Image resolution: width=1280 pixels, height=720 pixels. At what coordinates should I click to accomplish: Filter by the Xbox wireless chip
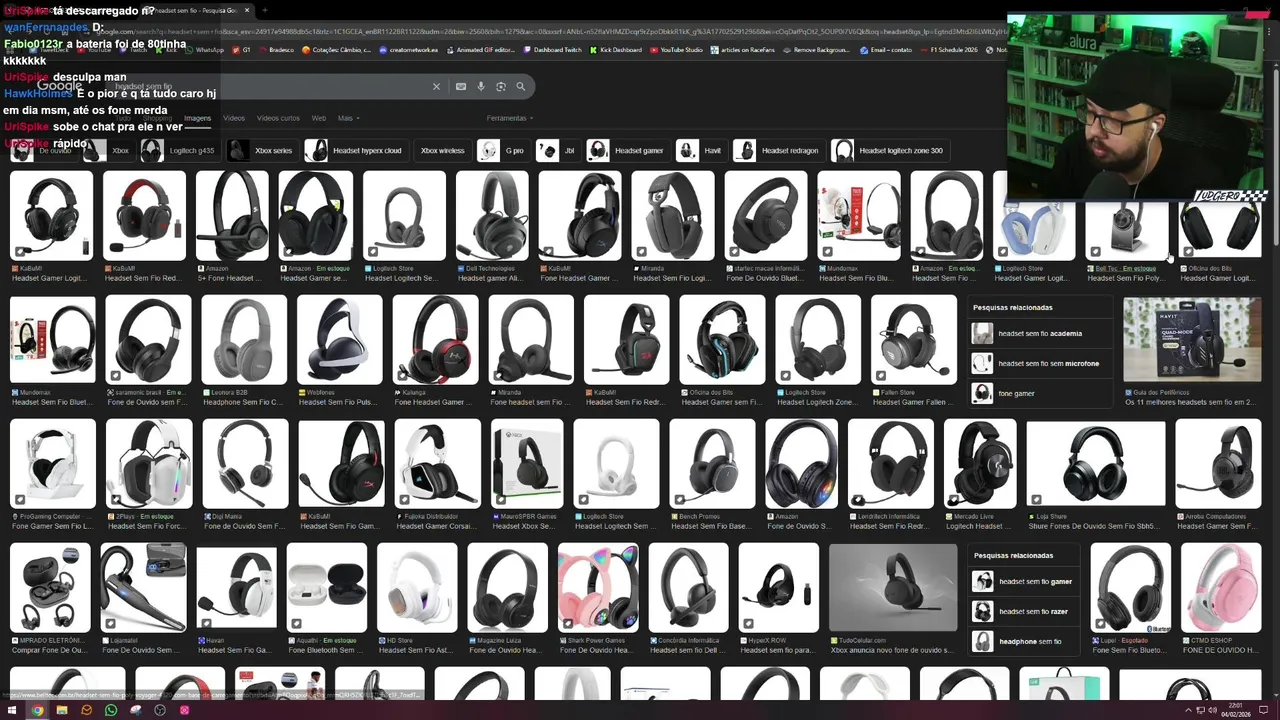click(x=442, y=151)
